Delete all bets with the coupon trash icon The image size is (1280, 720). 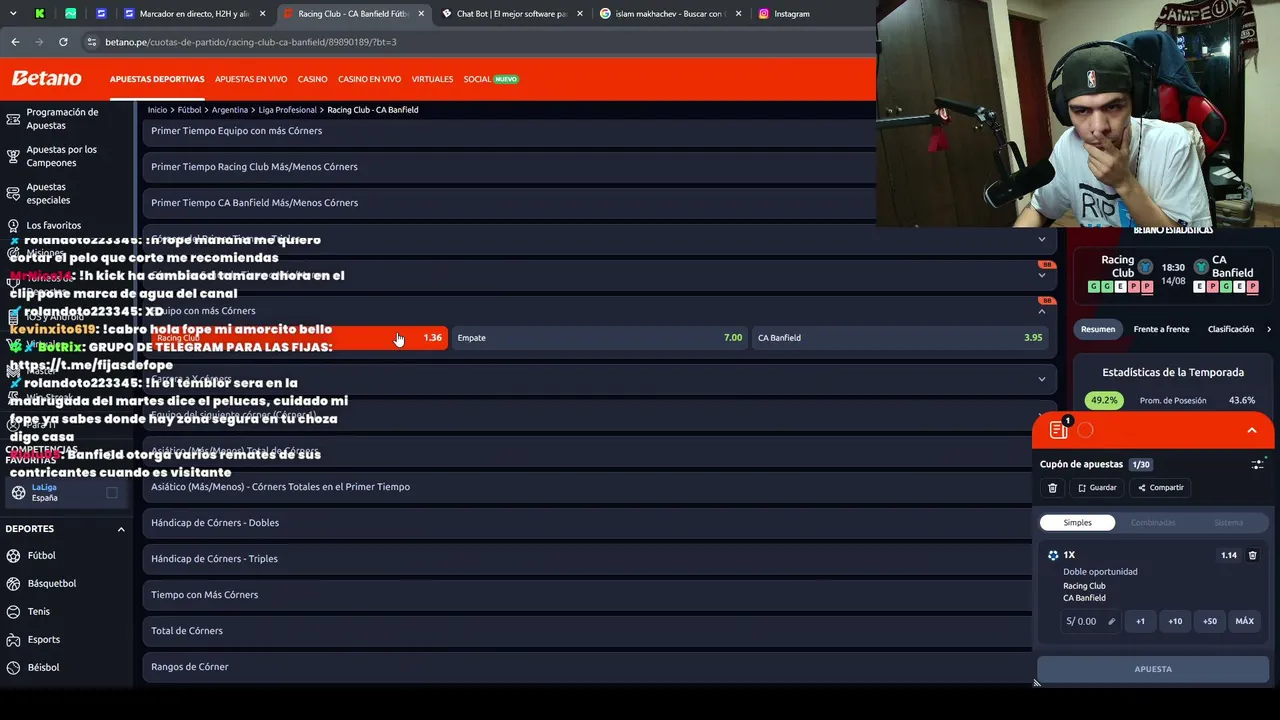coord(1052,488)
